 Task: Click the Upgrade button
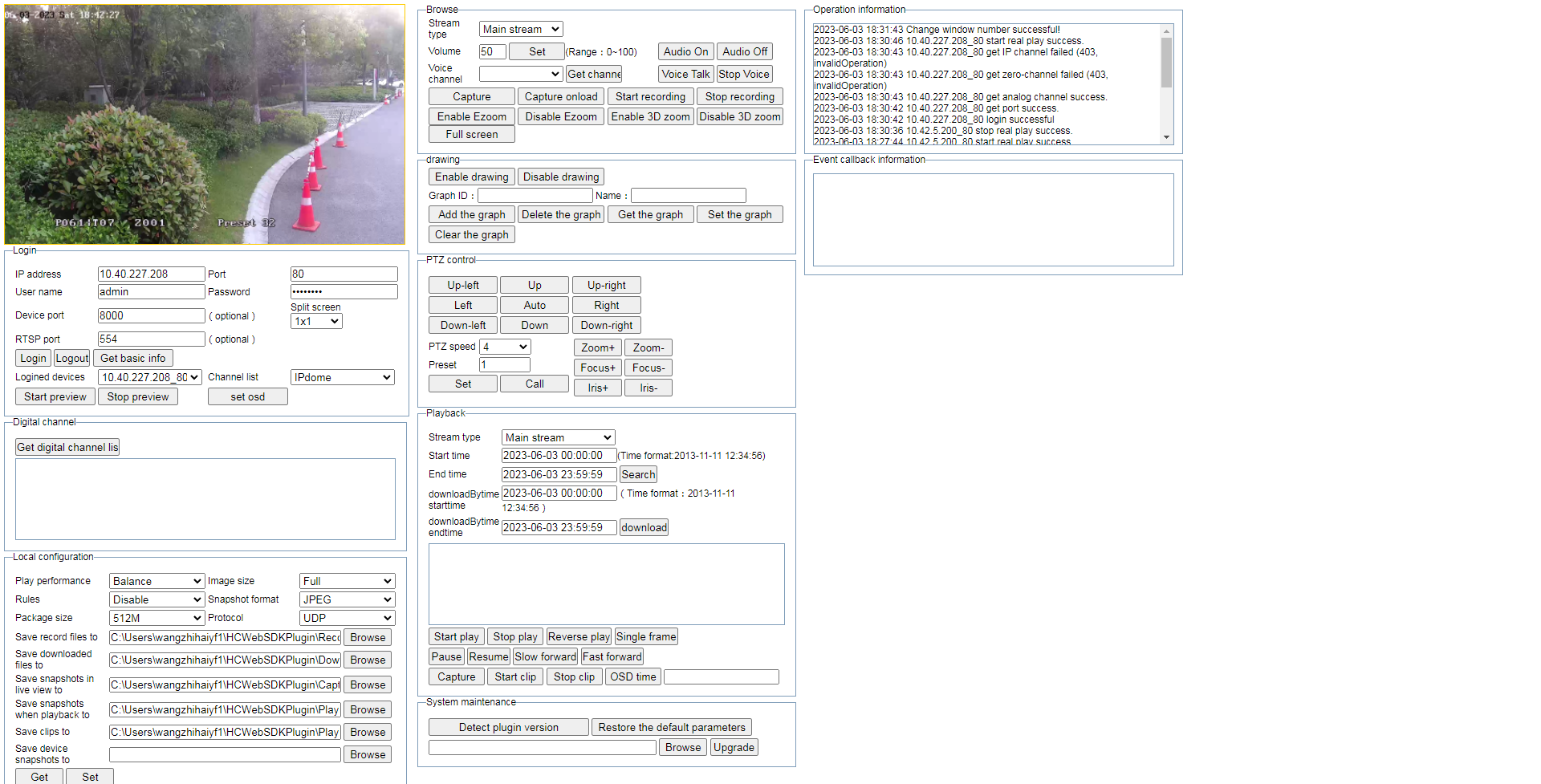tap(734, 747)
